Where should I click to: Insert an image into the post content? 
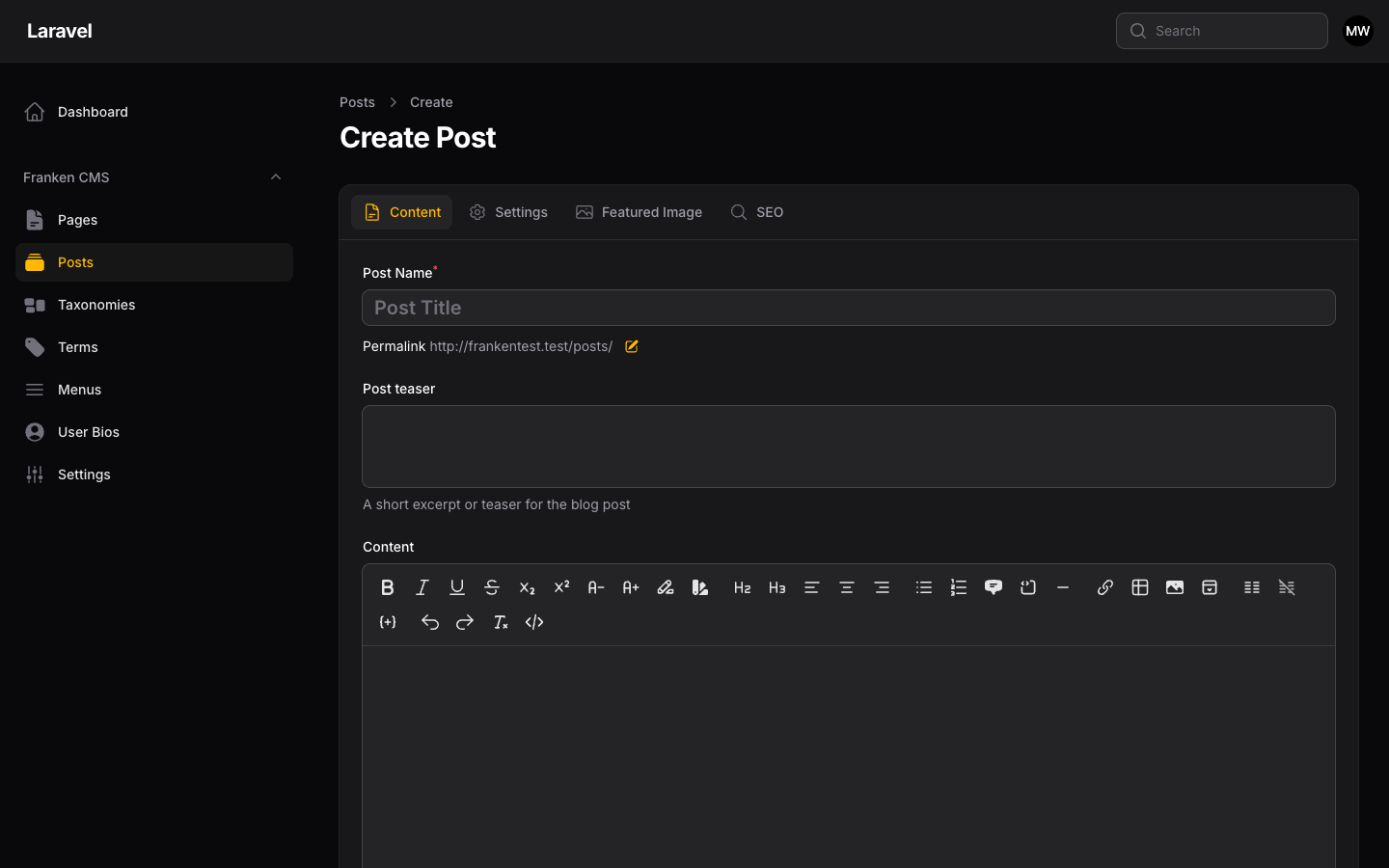pos(1175,587)
